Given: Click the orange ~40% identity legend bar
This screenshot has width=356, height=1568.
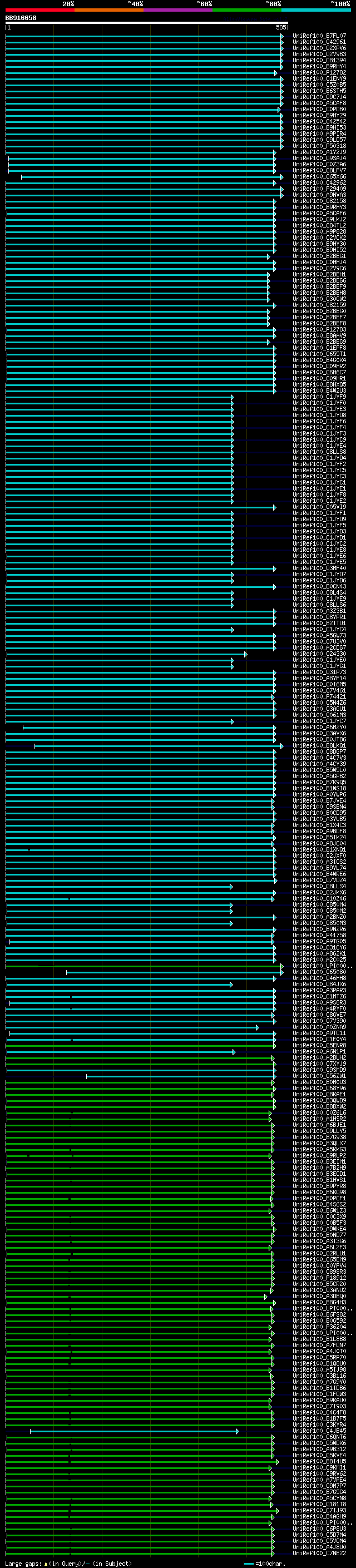Looking at the screenshot, I should [109, 10].
